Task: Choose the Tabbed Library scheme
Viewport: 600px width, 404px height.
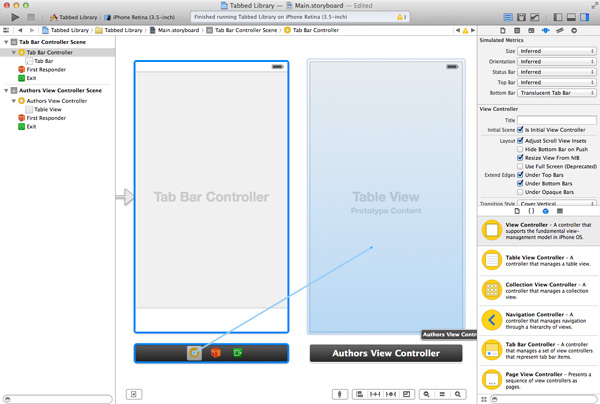Action: point(74,17)
